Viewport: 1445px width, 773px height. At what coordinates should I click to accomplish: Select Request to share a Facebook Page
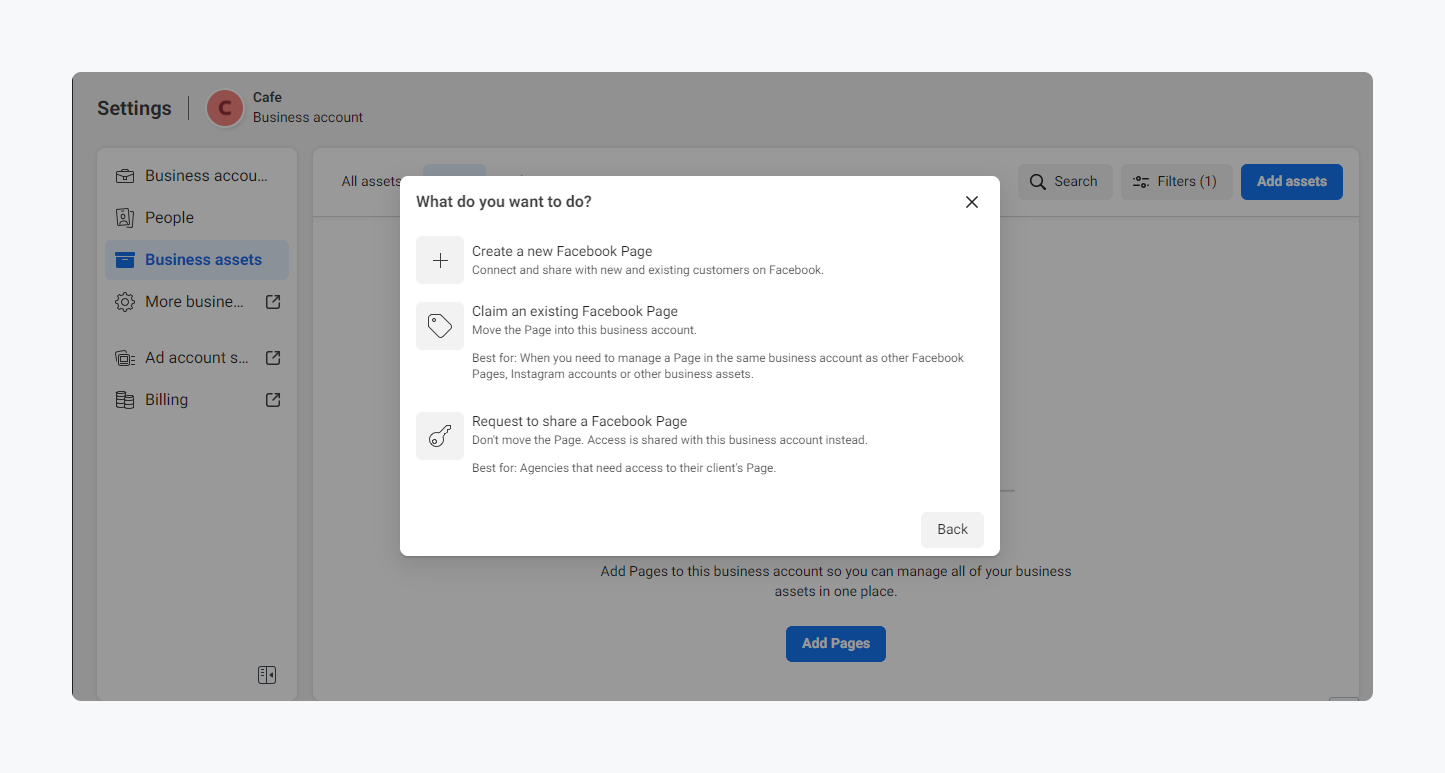click(579, 422)
